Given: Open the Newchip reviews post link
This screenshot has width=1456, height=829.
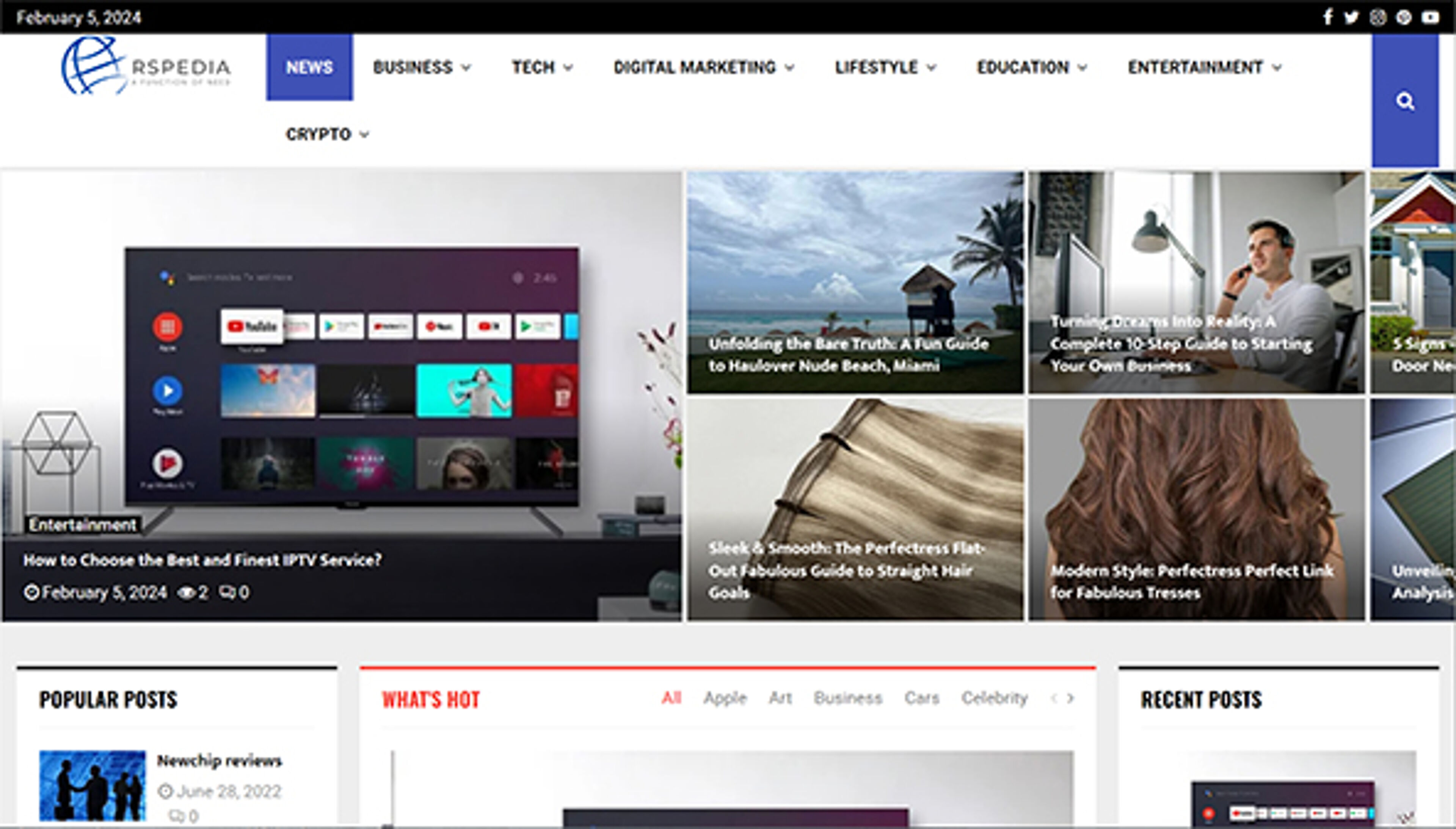Looking at the screenshot, I should pyautogui.click(x=219, y=761).
